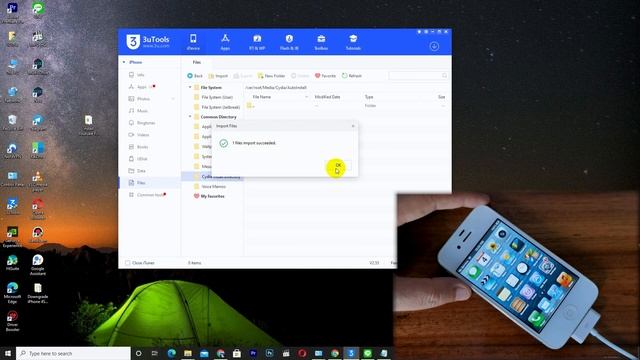Click the Import toolbar button
Screen dimensions: 640x360
click(x=218, y=76)
